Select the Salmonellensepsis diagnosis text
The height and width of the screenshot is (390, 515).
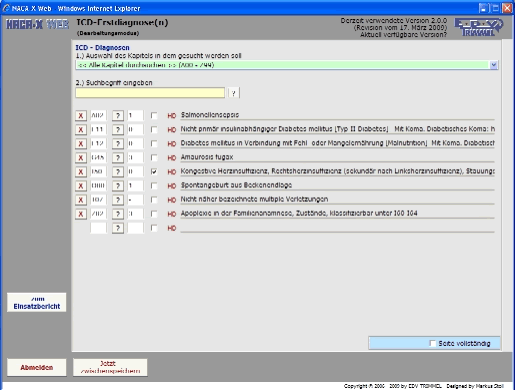coord(210,115)
